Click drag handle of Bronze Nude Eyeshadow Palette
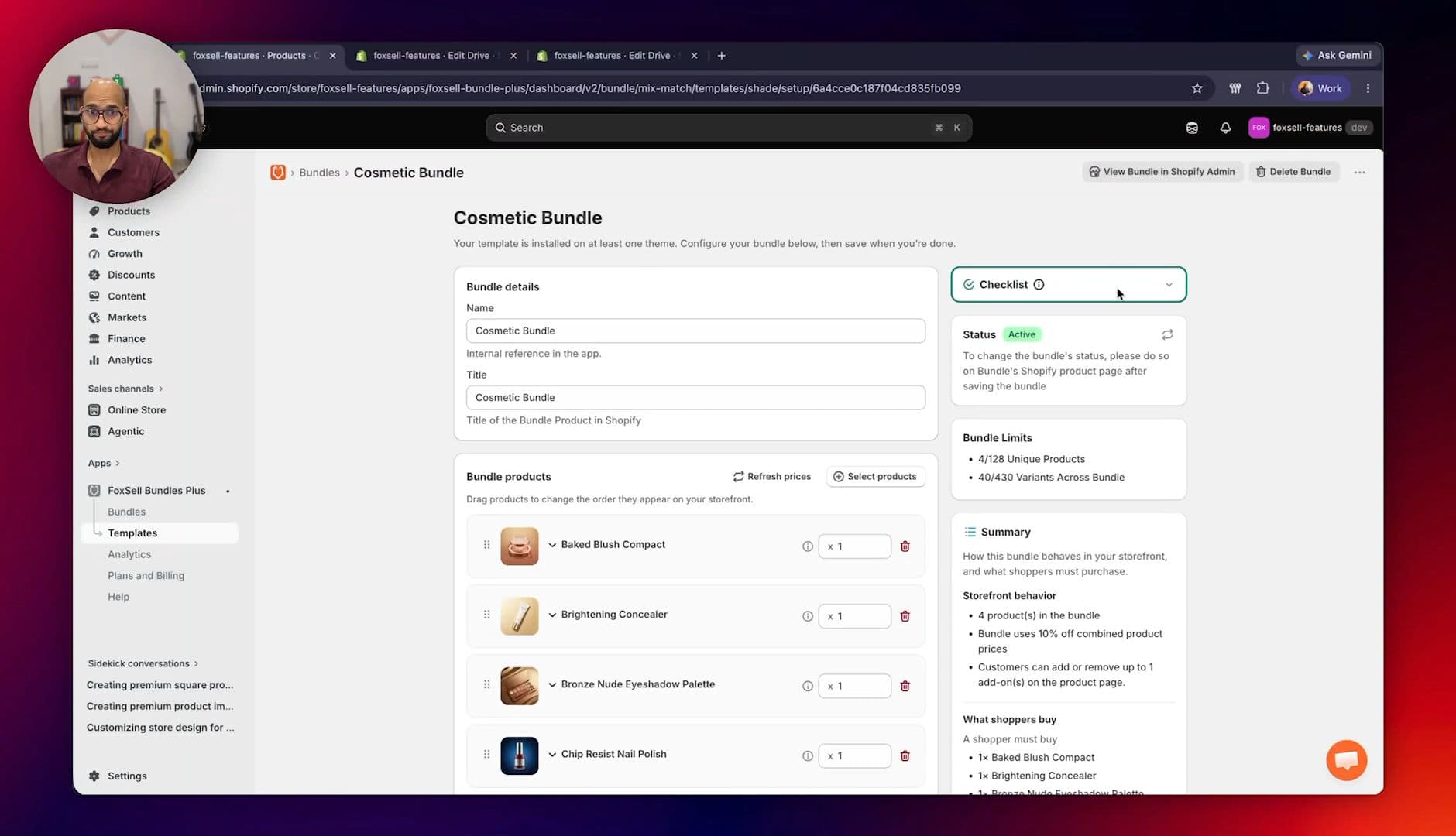The height and width of the screenshot is (836, 1456). point(486,684)
